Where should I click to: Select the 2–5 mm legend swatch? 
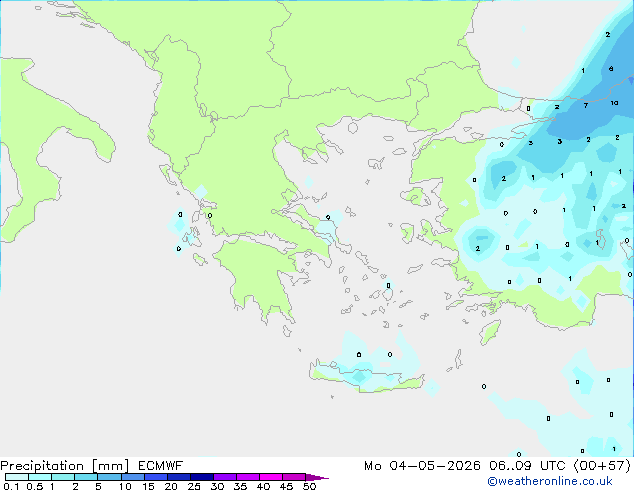(x=86, y=477)
